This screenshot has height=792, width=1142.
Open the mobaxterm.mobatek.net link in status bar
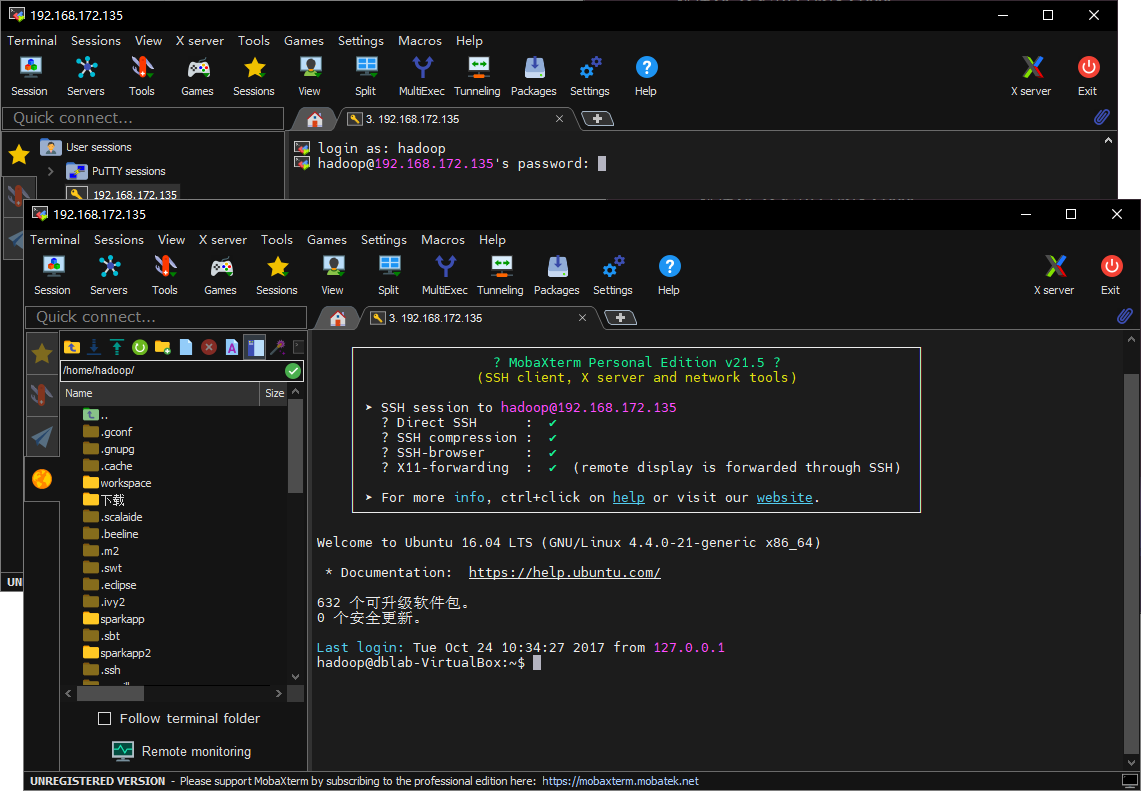(x=621, y=781)
